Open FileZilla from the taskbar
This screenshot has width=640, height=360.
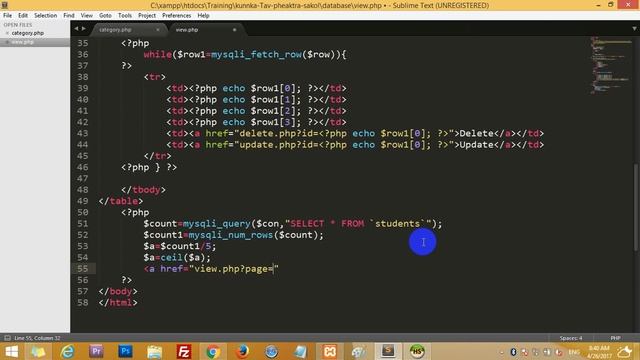pos(184,351)
